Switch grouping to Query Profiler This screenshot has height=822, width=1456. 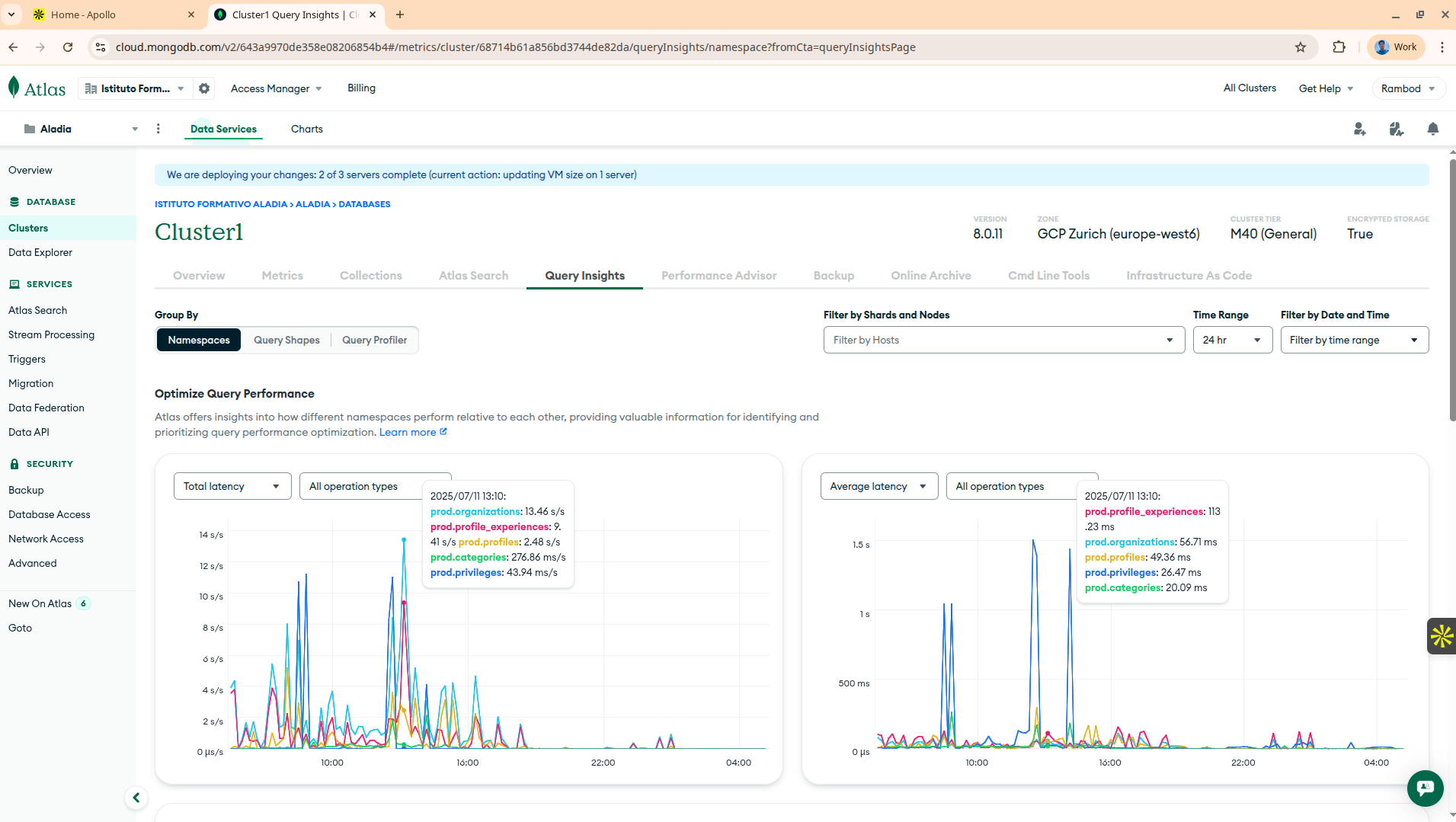374,340
